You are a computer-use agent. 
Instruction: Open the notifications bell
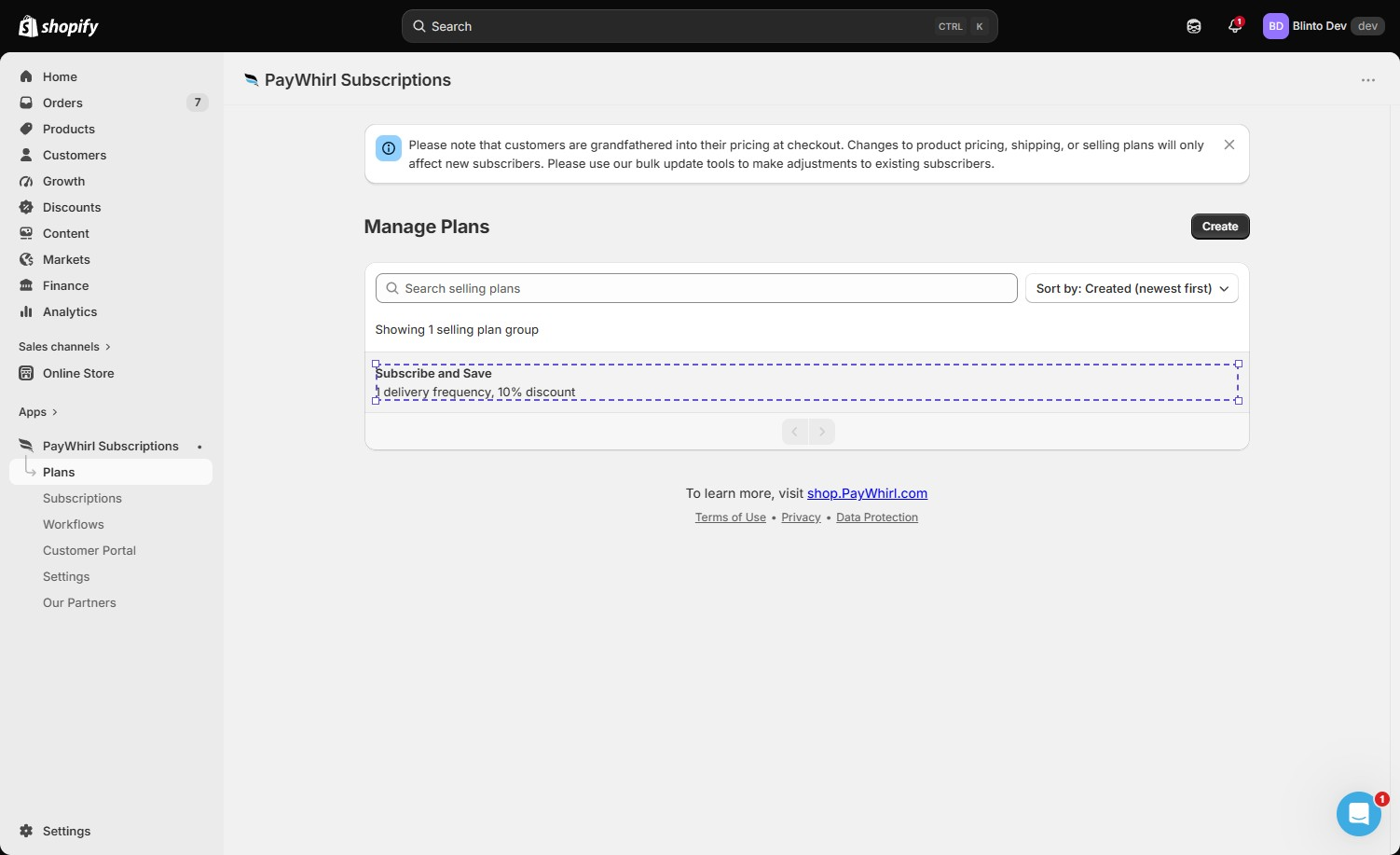pos(1235,26)
